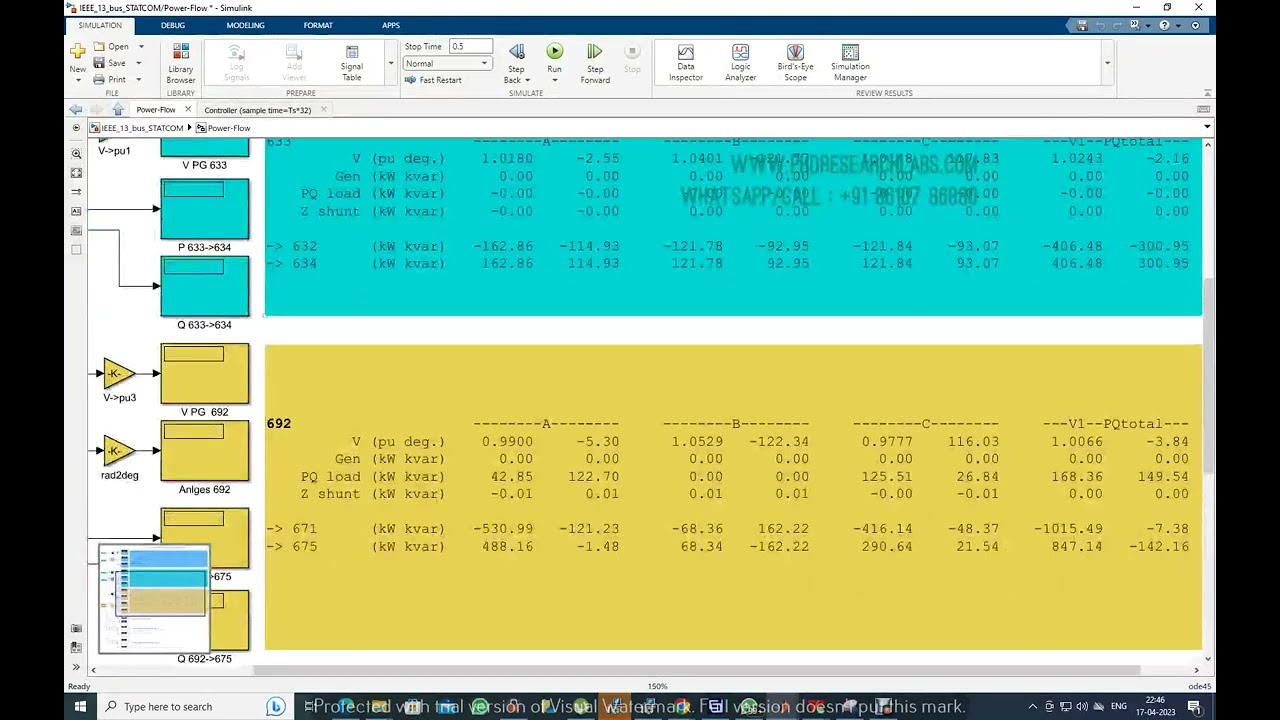Open the Windows Start menu
Viewport: 1280px width, 720px height.
click(80, 706)
